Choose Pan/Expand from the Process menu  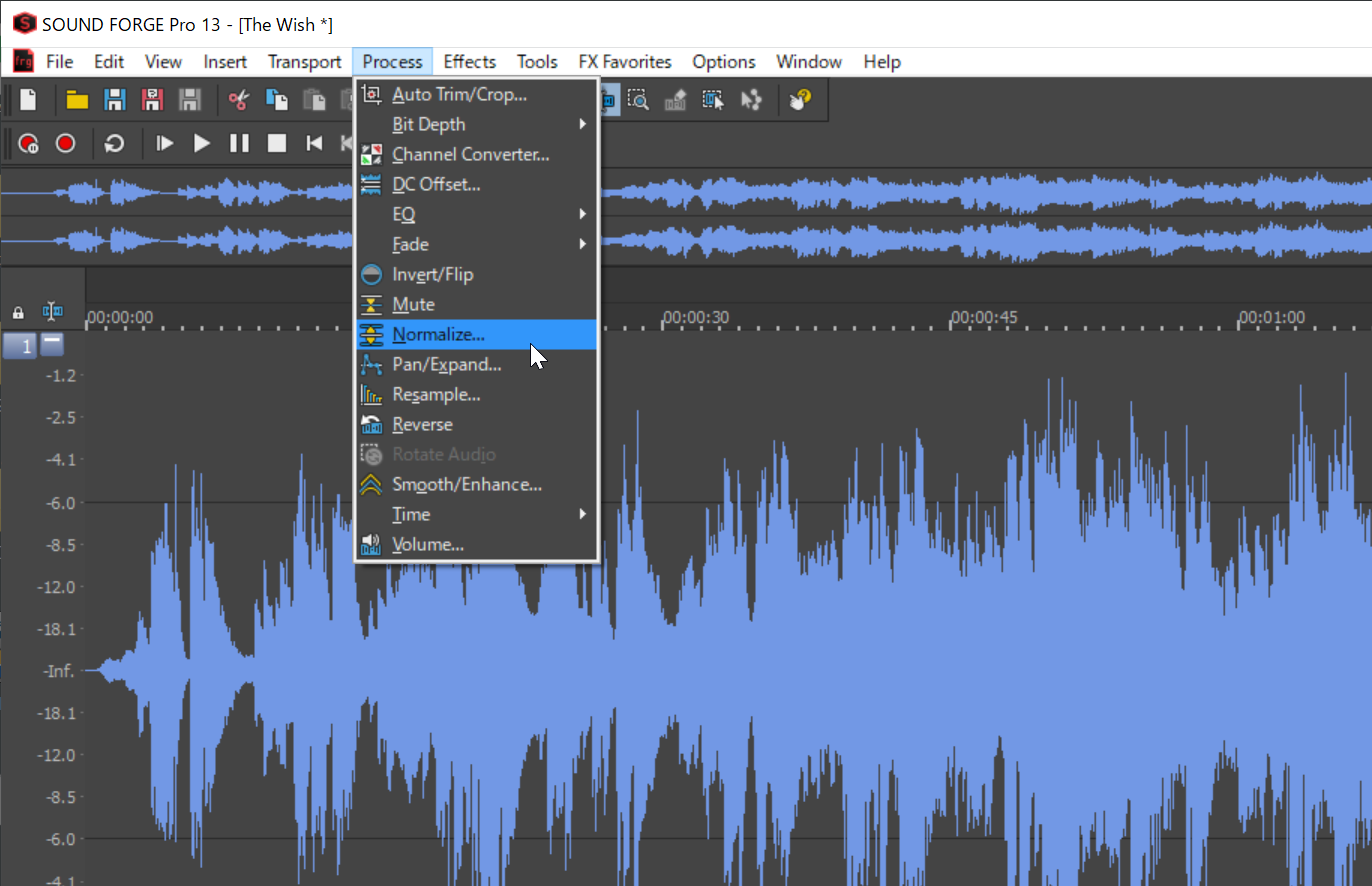(x=477, y=365)
